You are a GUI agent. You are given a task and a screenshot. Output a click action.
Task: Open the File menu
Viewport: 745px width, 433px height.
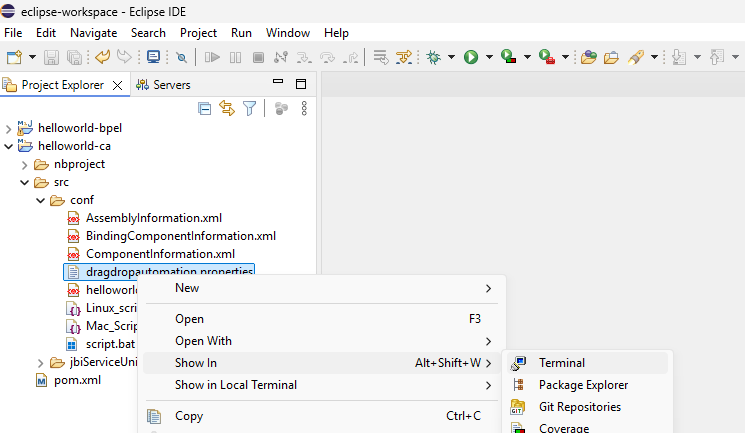pyautogui.click(x=13, y=33)
